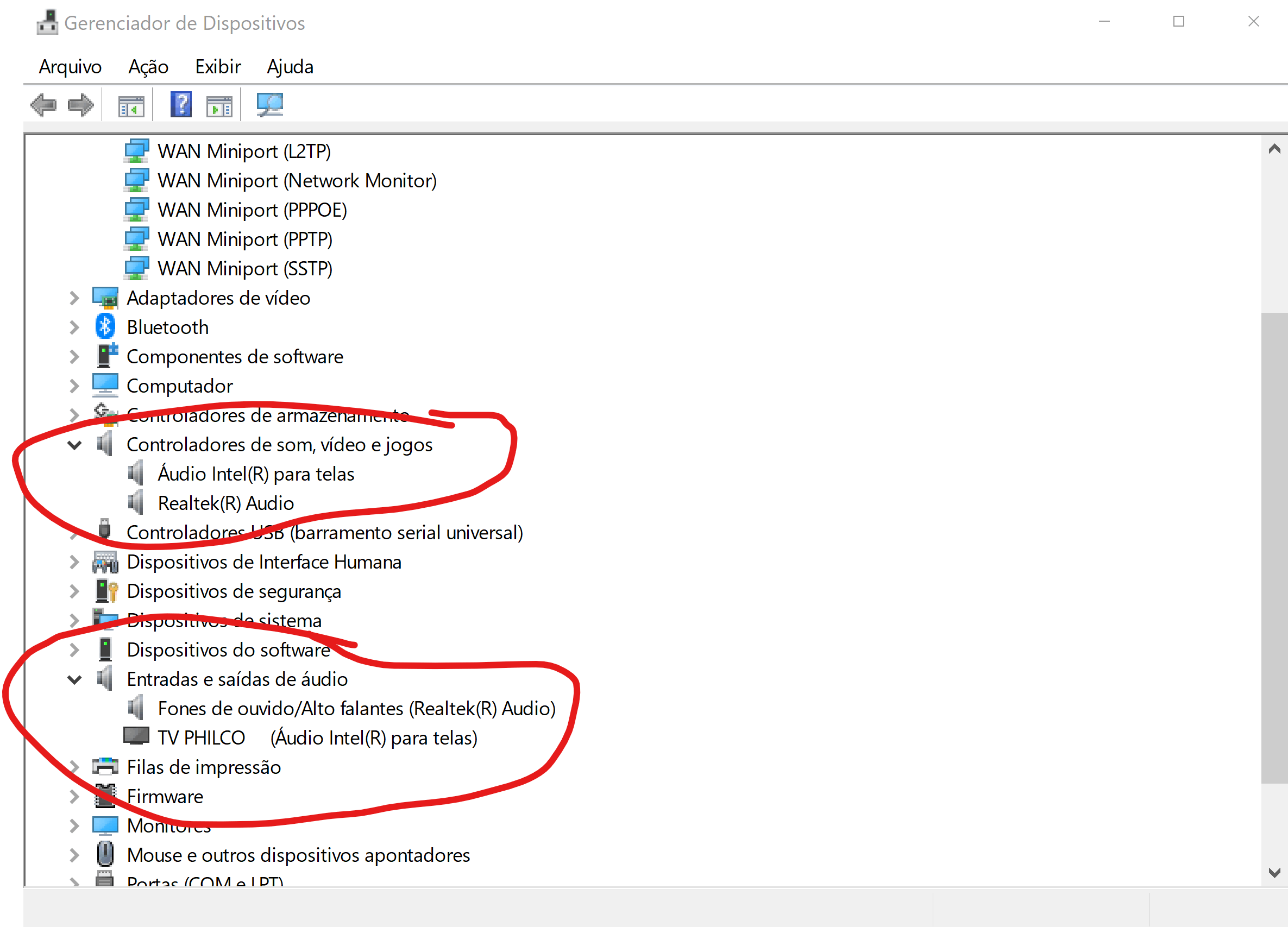Screen dimensions: 1288x927
Task: Select Fones de ouvido/Alto falantes device
Action: (x=356, y=709)
